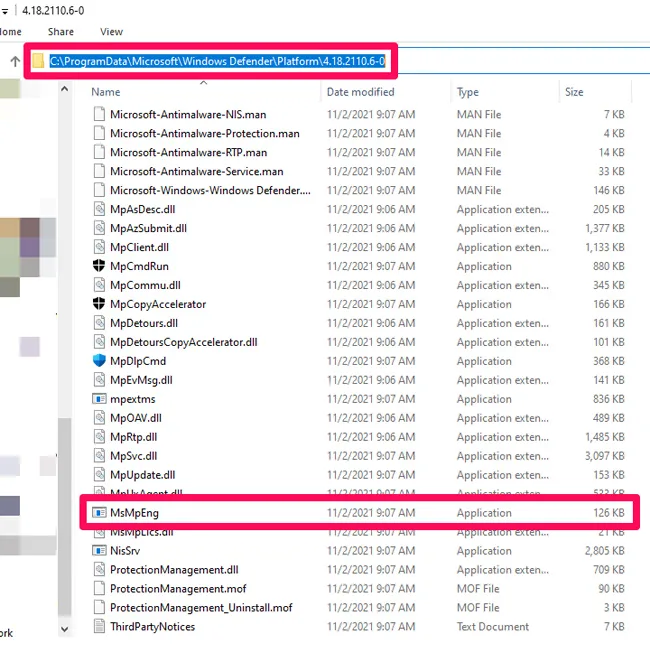The height and width of the screenshot is (653, 650).
Task: Click the MpDlpCmd blue shield icon
Action: point(99,361)
